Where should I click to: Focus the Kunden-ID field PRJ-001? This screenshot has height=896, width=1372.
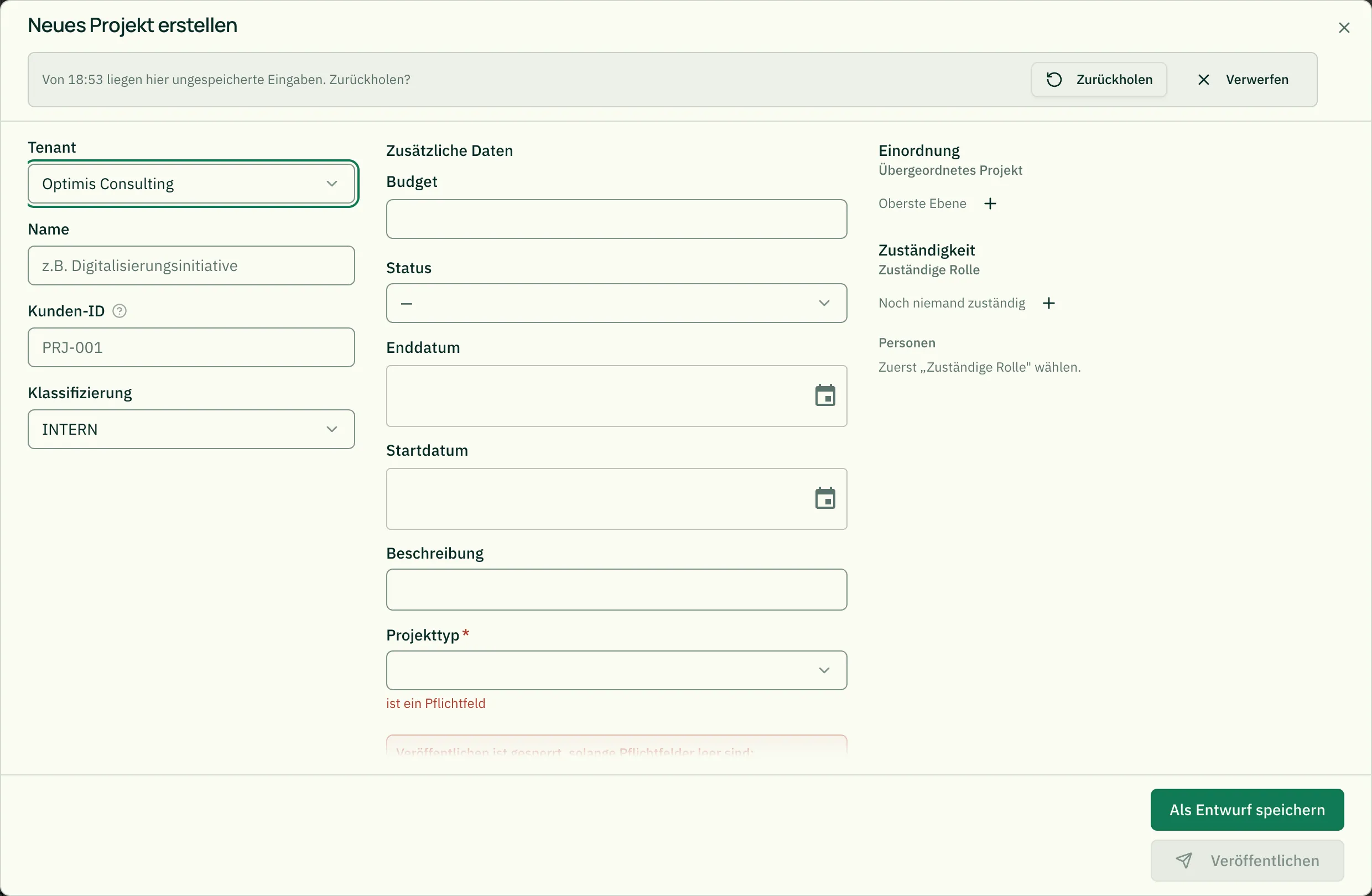click(x=191, y=347)
